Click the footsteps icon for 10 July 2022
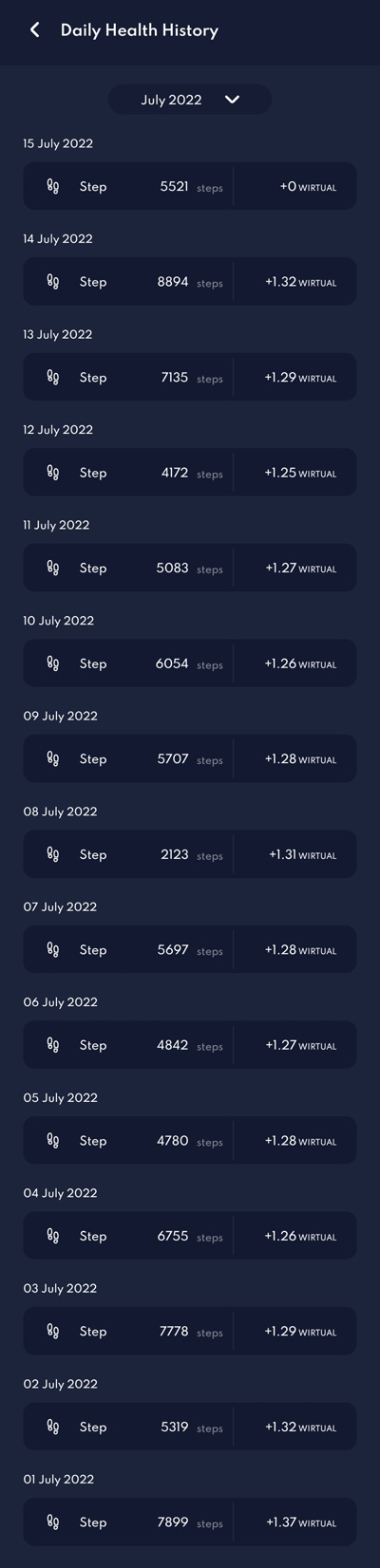The image size is (380, 1568). coord(53,663)
